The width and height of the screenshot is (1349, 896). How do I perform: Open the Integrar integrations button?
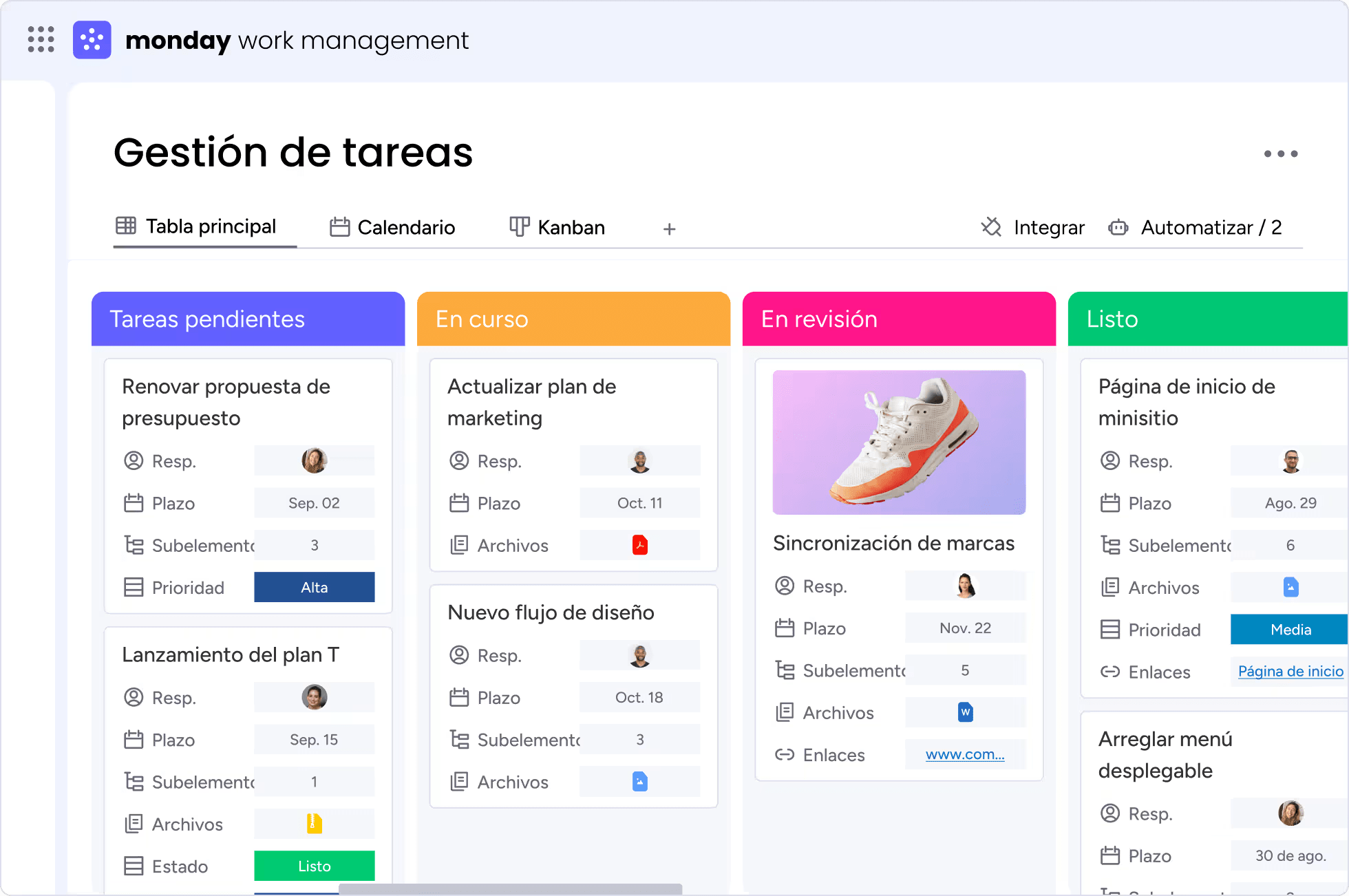click(x=1032, y=227)
